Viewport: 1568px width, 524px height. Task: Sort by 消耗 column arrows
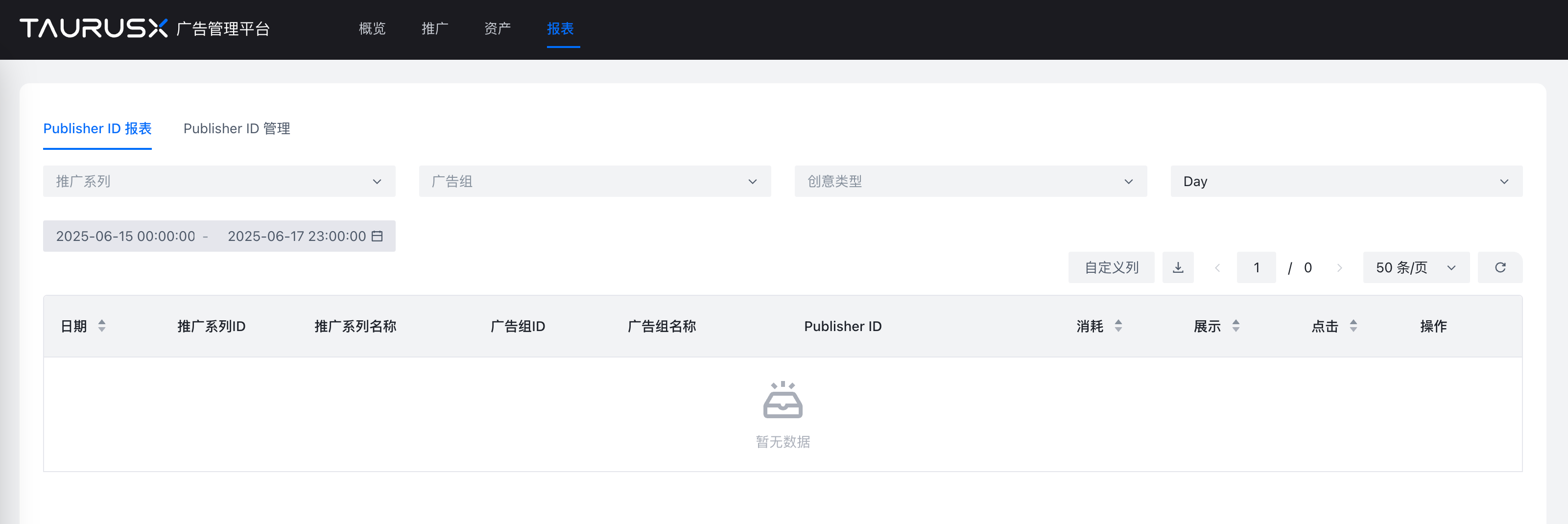coord(1118,326)
